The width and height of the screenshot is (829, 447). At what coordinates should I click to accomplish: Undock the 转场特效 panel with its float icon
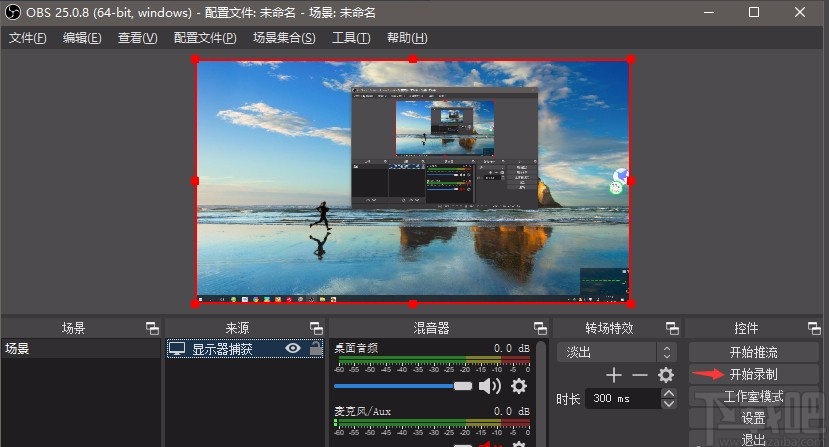(x=672, y=329)
